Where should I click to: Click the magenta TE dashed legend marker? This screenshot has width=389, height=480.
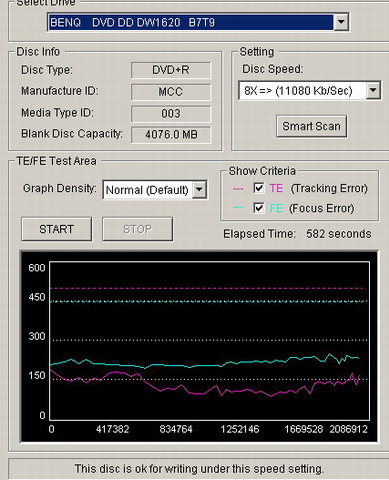click(x=238, y=189)
